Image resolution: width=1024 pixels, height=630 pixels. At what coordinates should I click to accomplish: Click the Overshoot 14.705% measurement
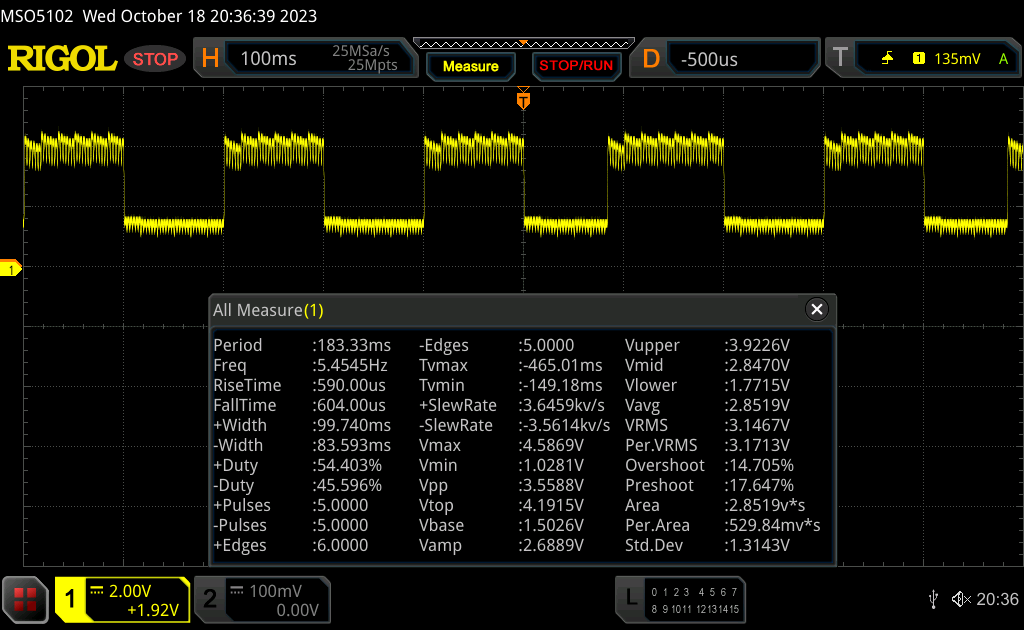point(709,465)
